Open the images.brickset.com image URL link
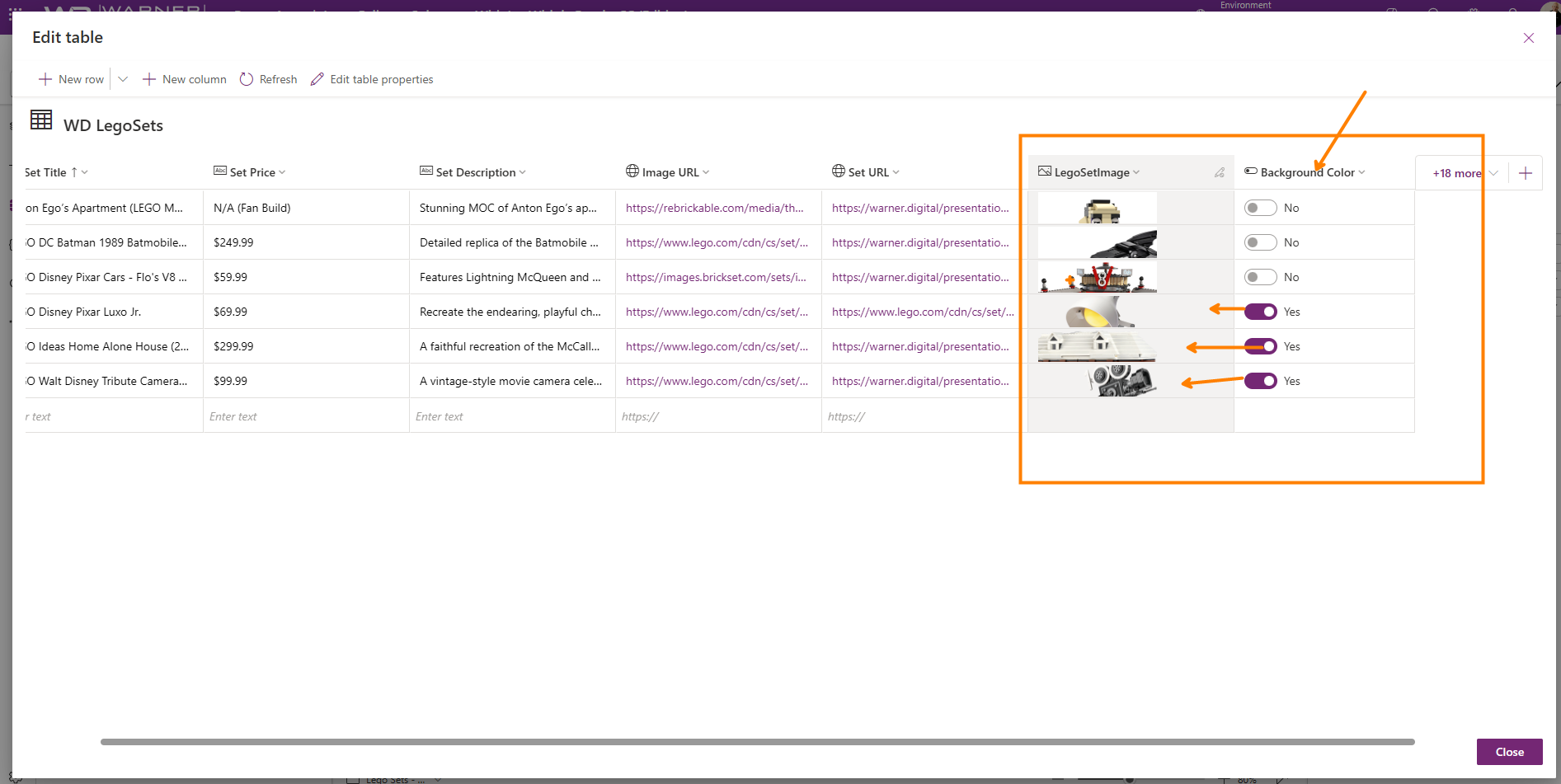This screenshot has height=784, width=1561. click(716, 277)
